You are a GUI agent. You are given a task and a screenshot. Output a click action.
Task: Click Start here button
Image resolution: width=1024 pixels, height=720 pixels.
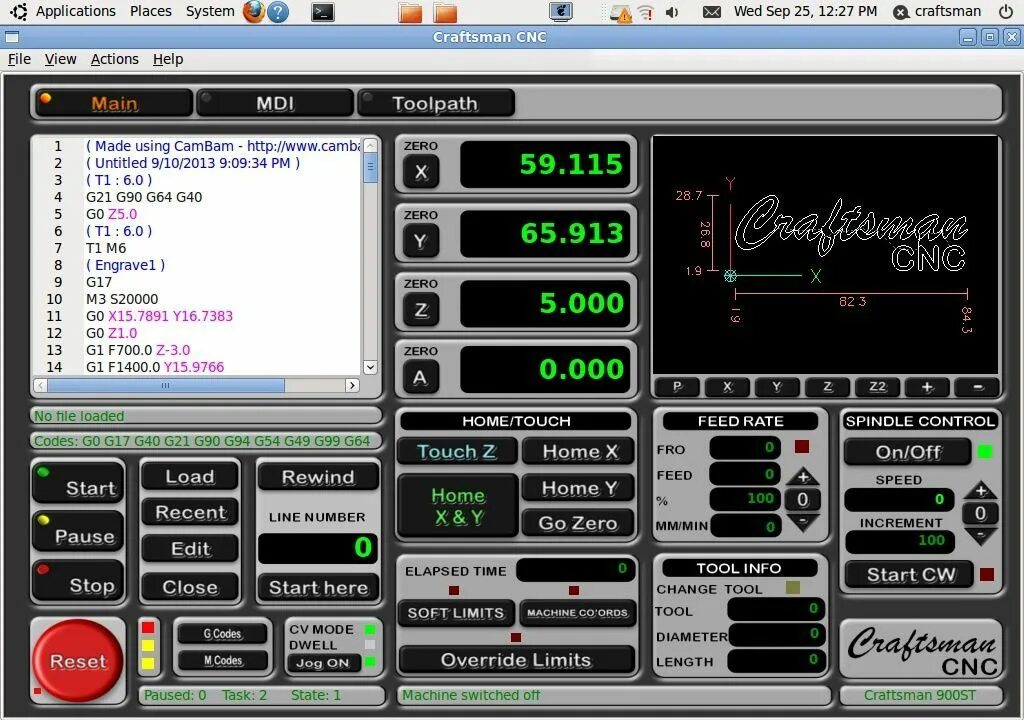(x=318, y=587)
